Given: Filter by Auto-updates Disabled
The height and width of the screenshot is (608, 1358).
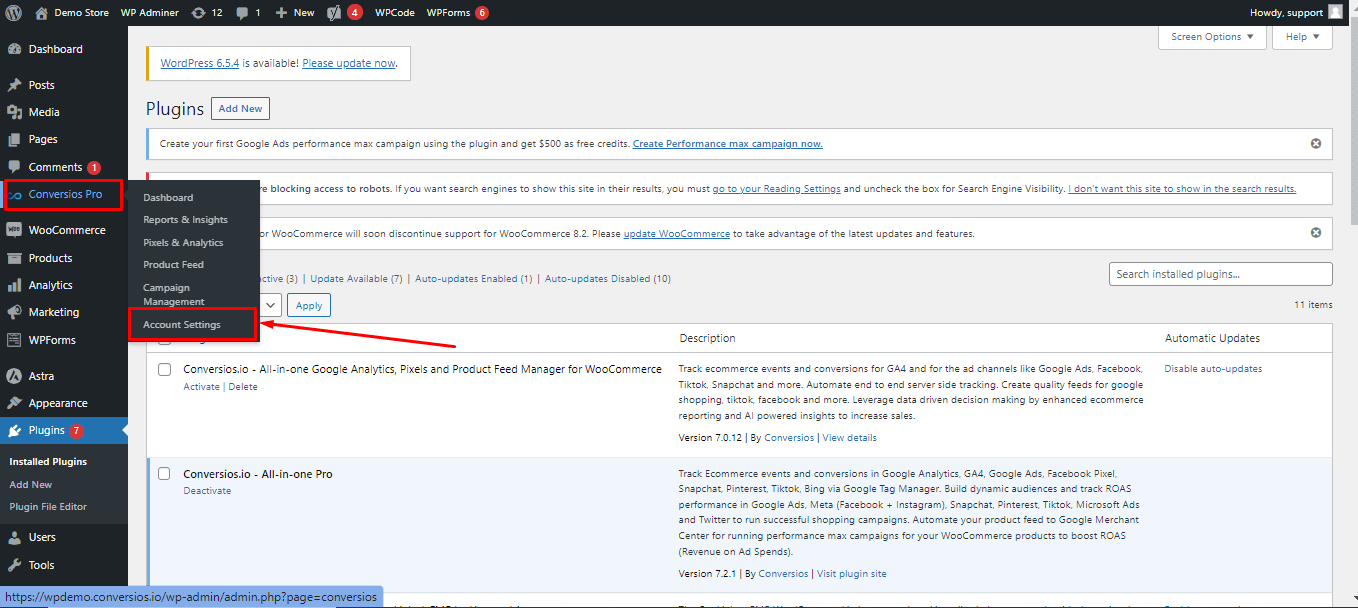Looking at the screenshot, I should pyautogui.click(x=607, y=279).
